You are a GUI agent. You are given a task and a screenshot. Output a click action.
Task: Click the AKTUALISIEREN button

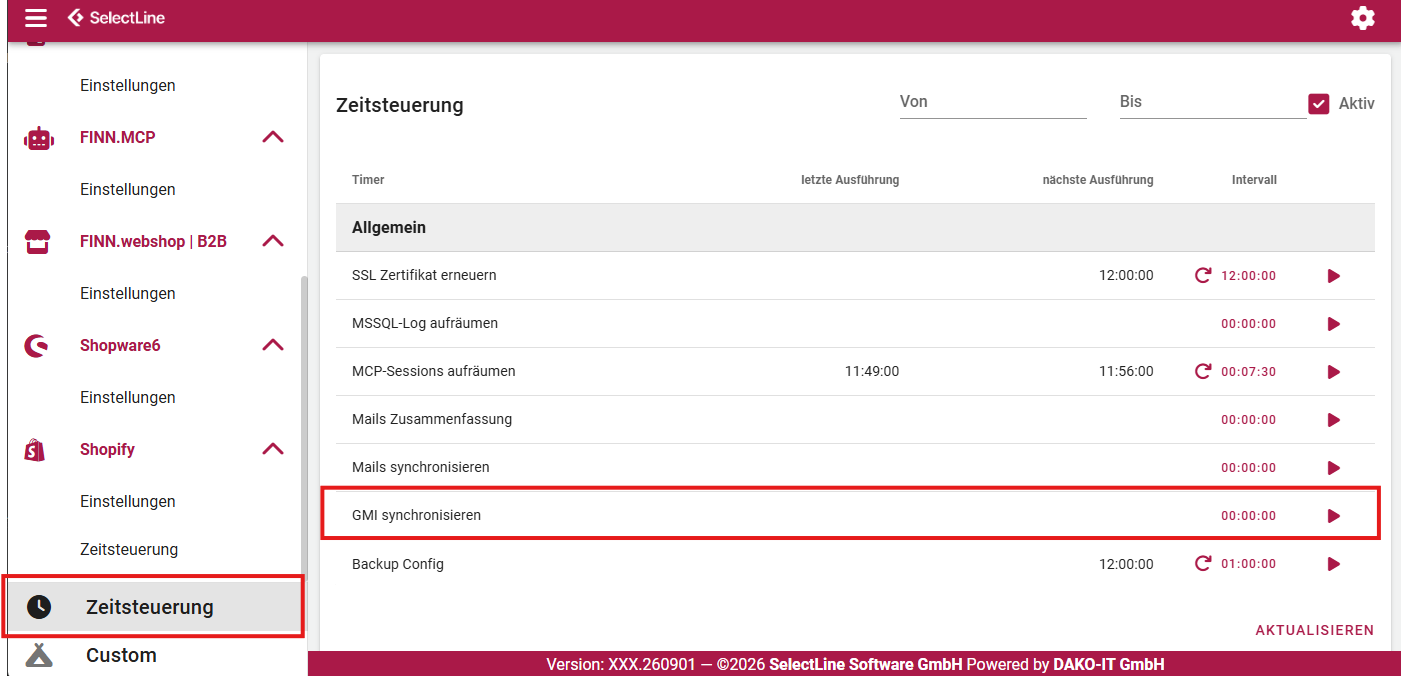coord(1315,630)
